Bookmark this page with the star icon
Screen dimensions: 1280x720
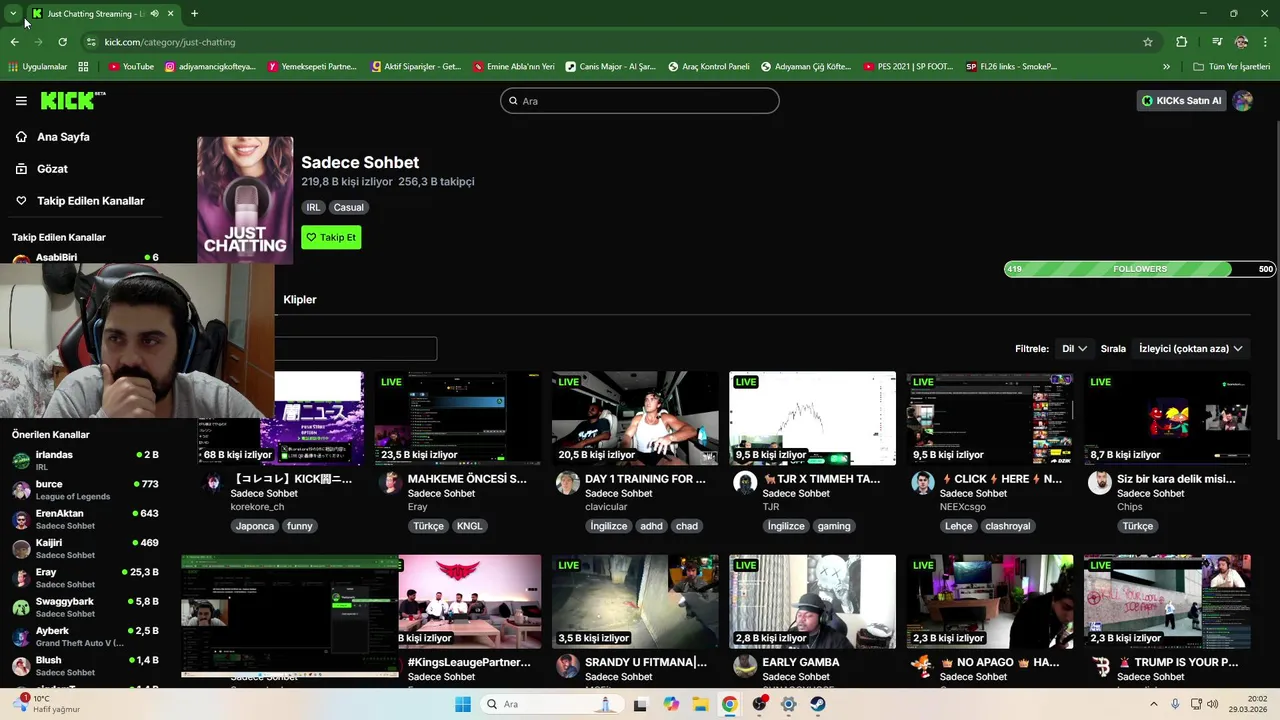pyautogui.click(x=1148, y=42)
